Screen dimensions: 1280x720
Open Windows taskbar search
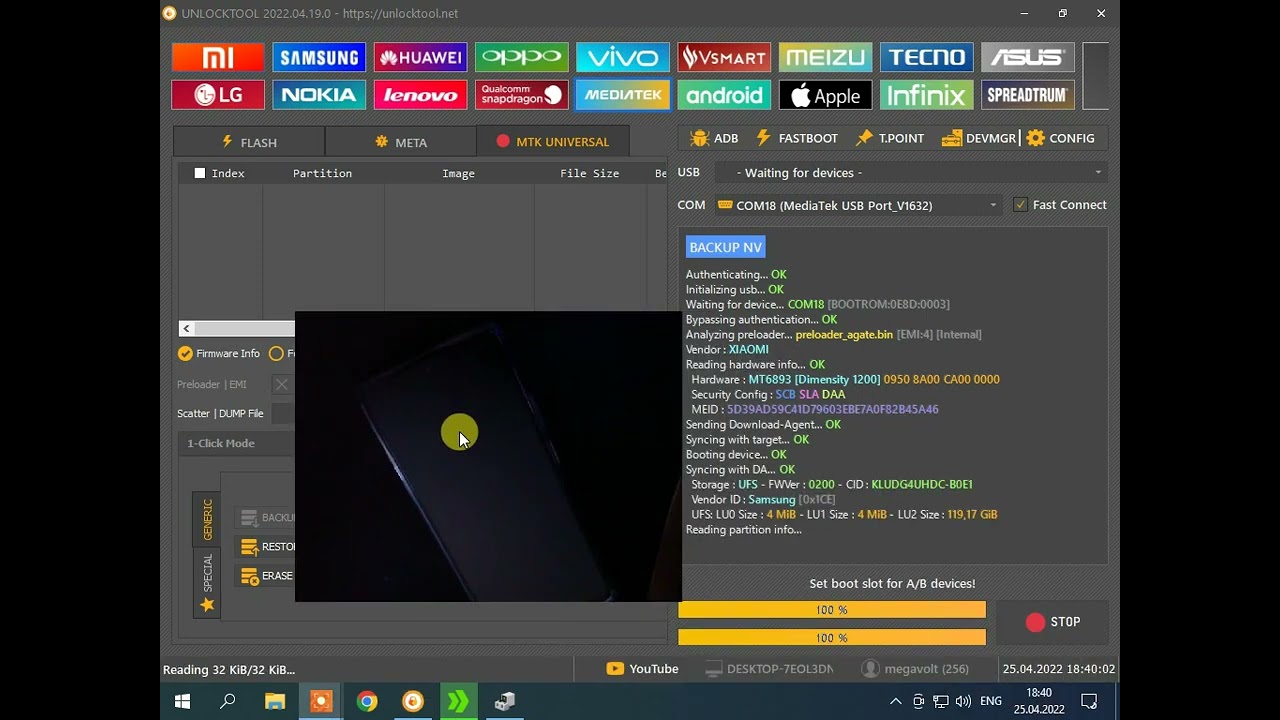tap(228, 701)
